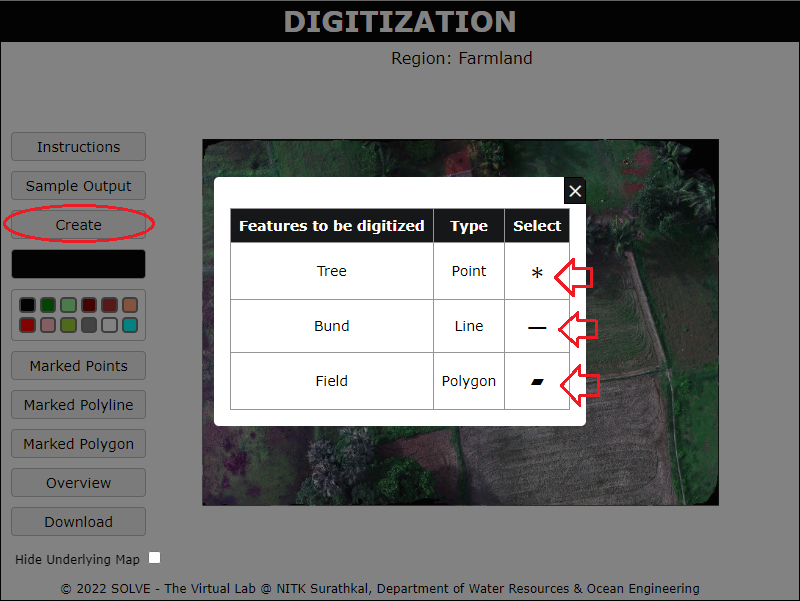
Task: View the Sample Output
Action: click(x=78, y=186)
